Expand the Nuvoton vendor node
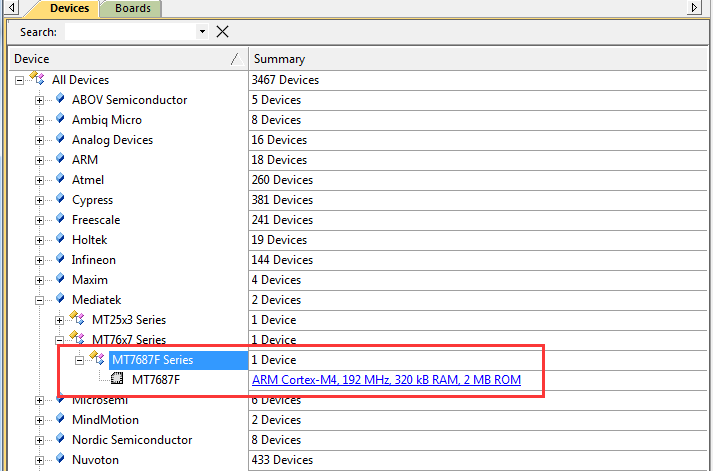Image resolution: width=713 pixels, height=471 pixels. click(x=40, y=461)
